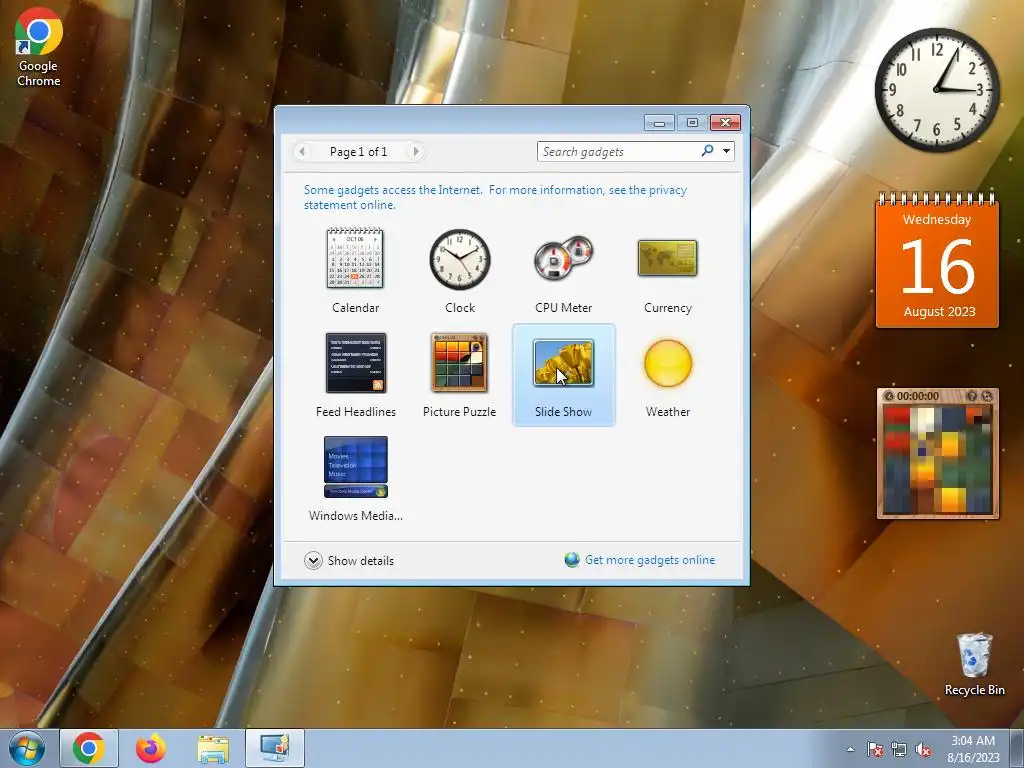Open the taskbar clock and date
1024x768 pixels.
pos(973,749)
